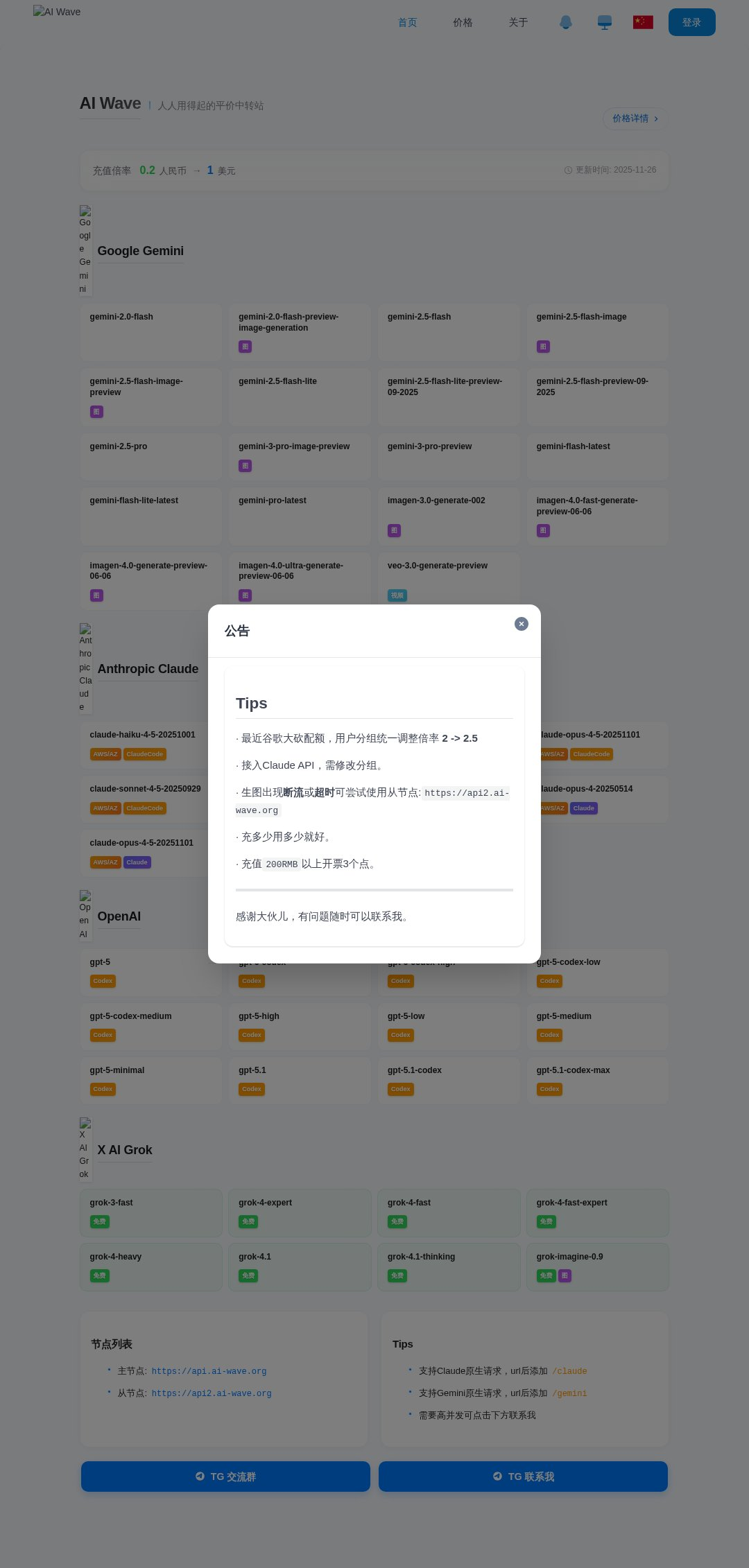The image size is (749, 1568).
Task: Click the TG 交流群 button
Action: tap(225, 1476)
